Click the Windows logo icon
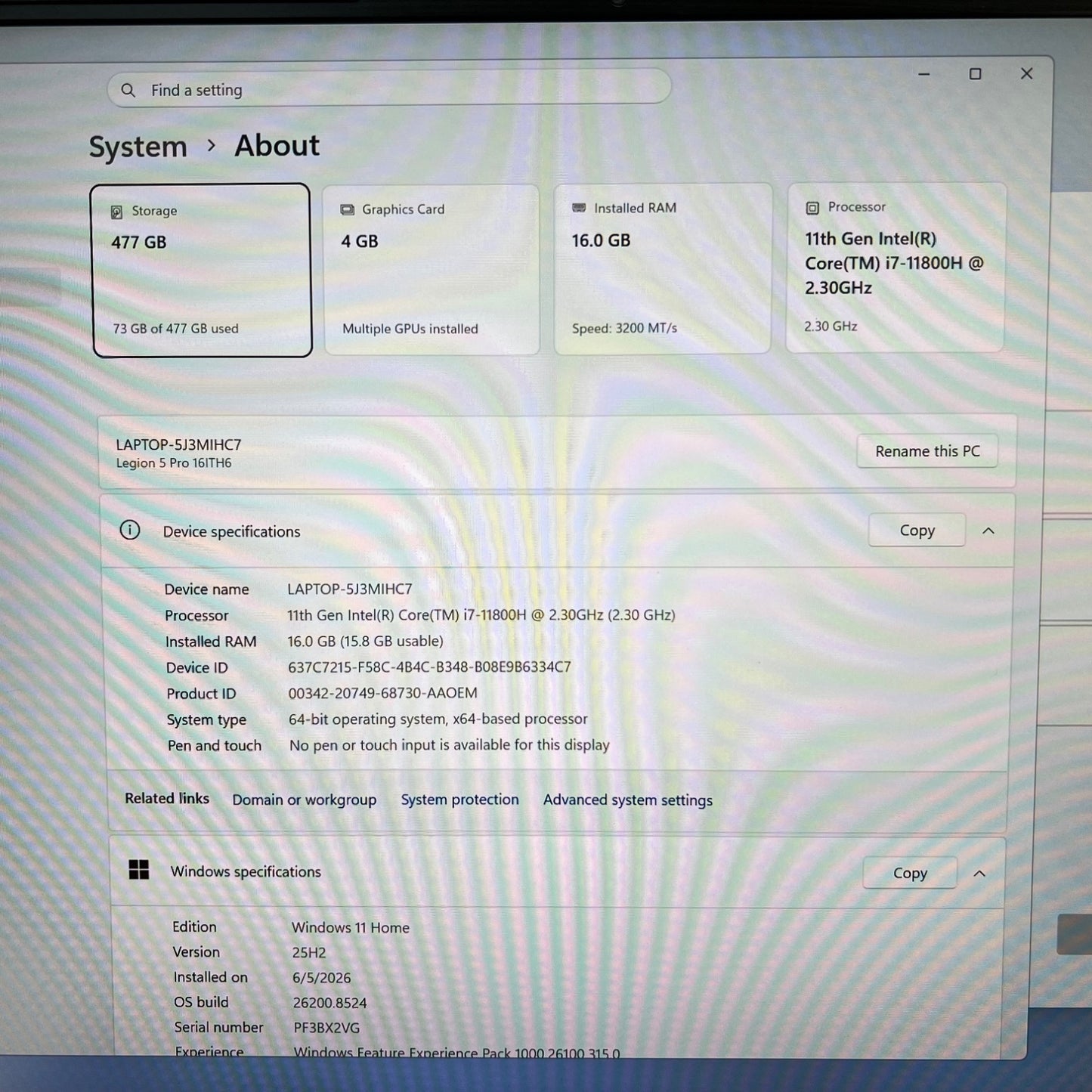Viewport: 1092px width, 1092px height. 139,870
